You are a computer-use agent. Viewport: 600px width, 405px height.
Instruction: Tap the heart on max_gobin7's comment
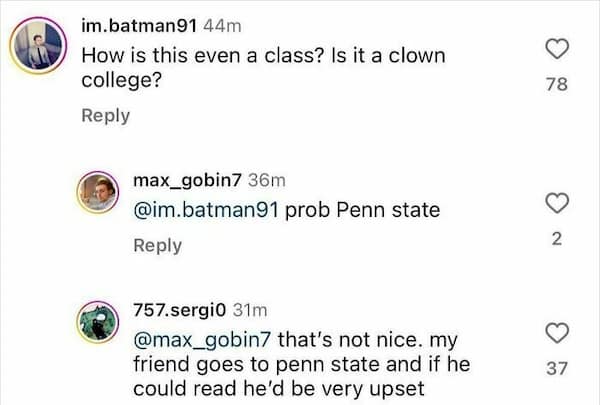pos(557,203)
